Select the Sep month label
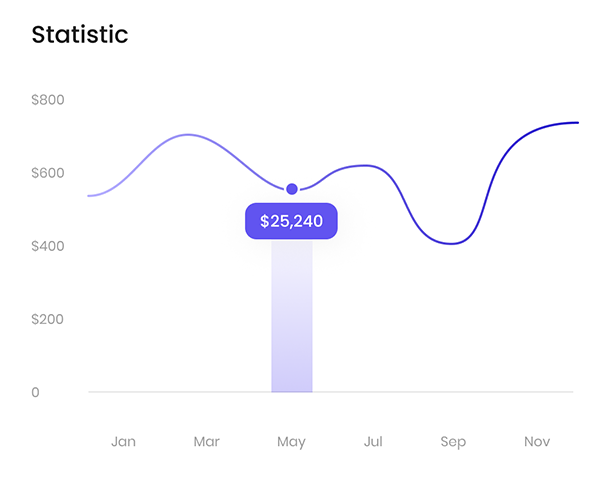Viewport: 602px width, 478px height. tap(453, 442)
